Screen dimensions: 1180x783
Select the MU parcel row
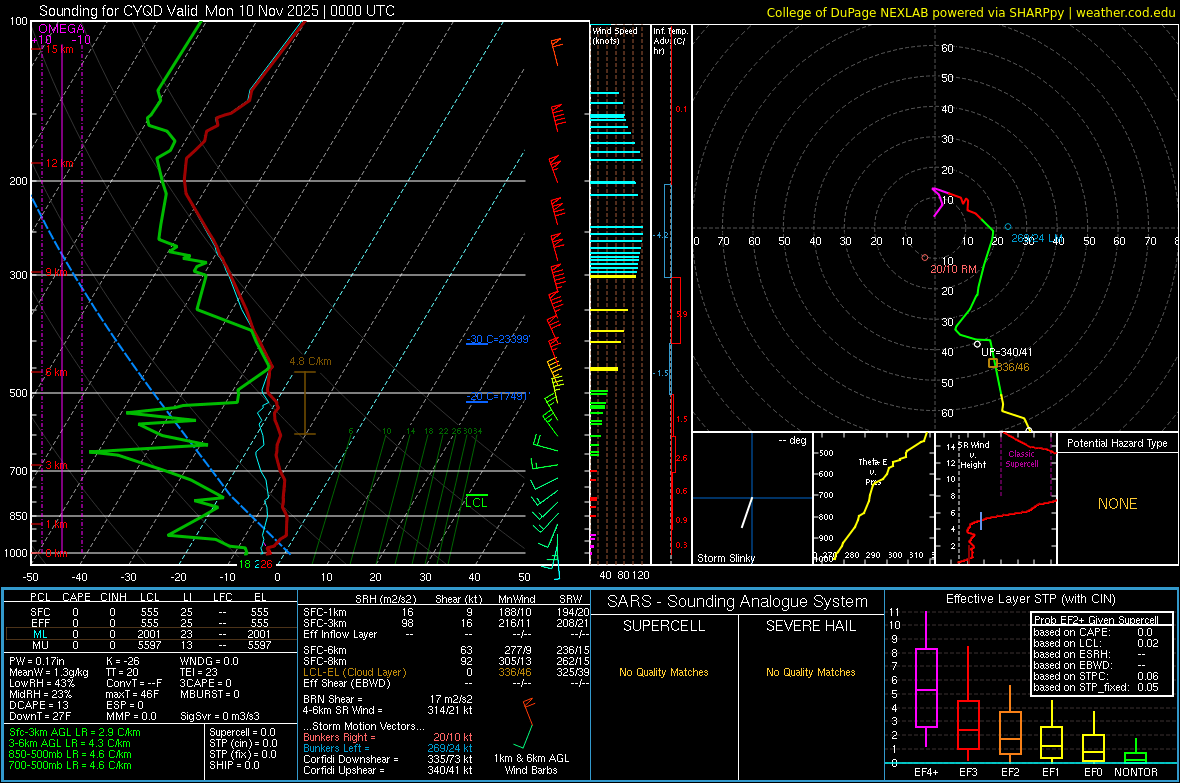click(150, 645)
